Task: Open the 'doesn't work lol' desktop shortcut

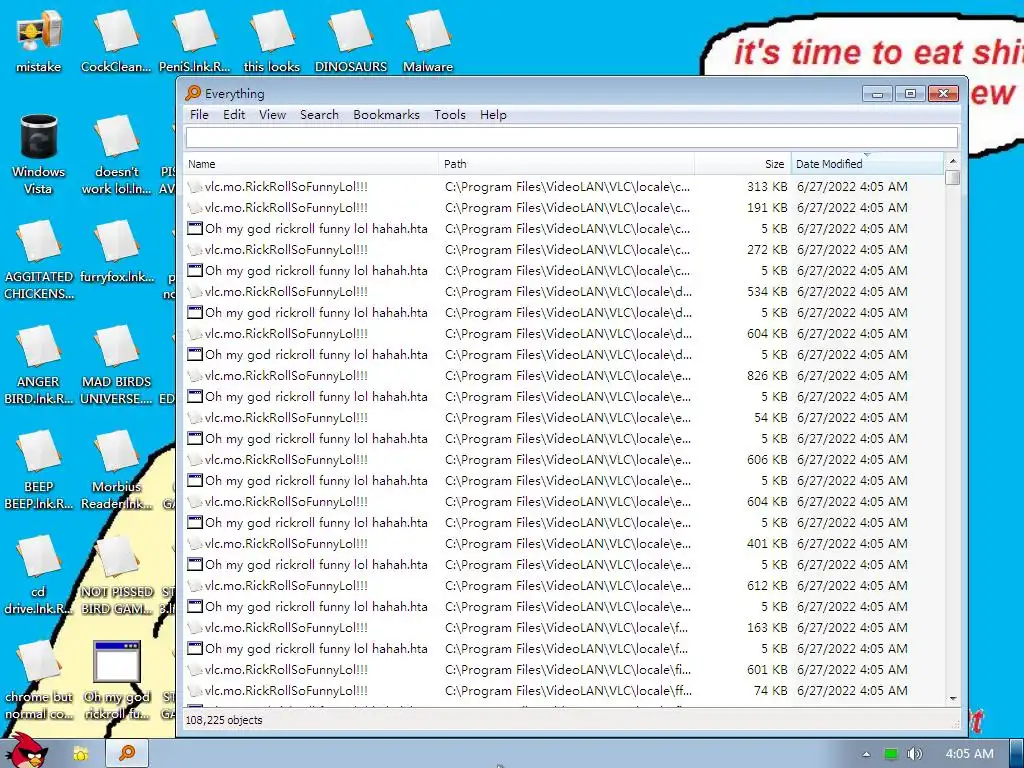Action: tap(117, 155)
